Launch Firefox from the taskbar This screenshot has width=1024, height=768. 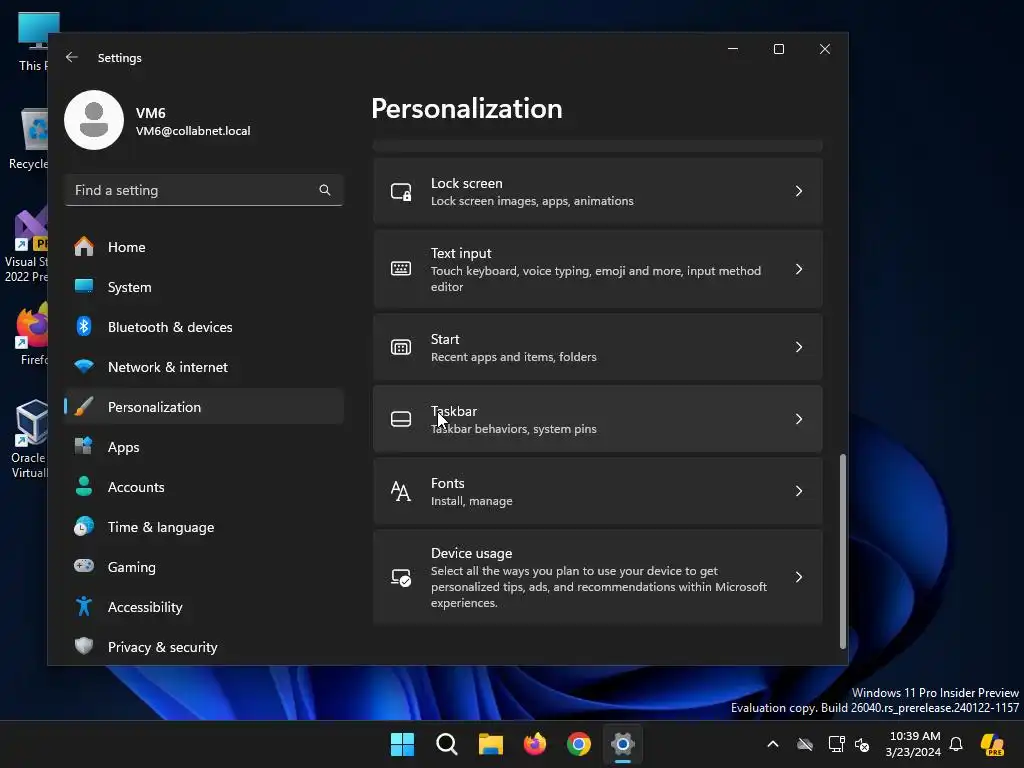535,744
